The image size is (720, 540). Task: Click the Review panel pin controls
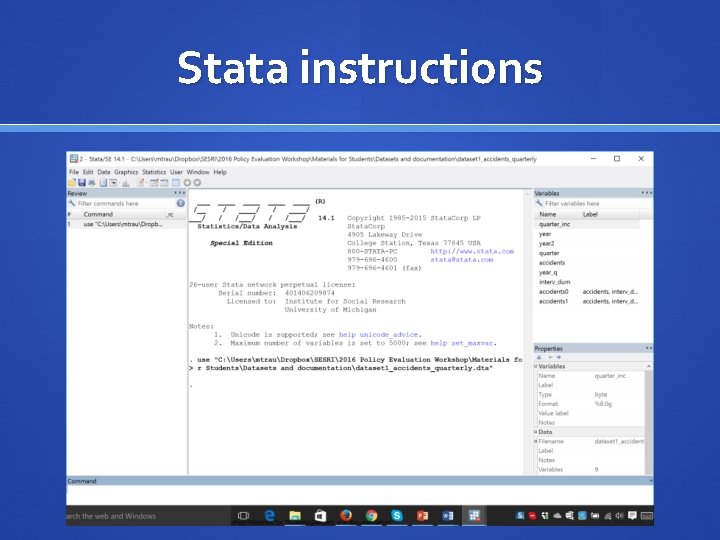(x=180, y=193)
